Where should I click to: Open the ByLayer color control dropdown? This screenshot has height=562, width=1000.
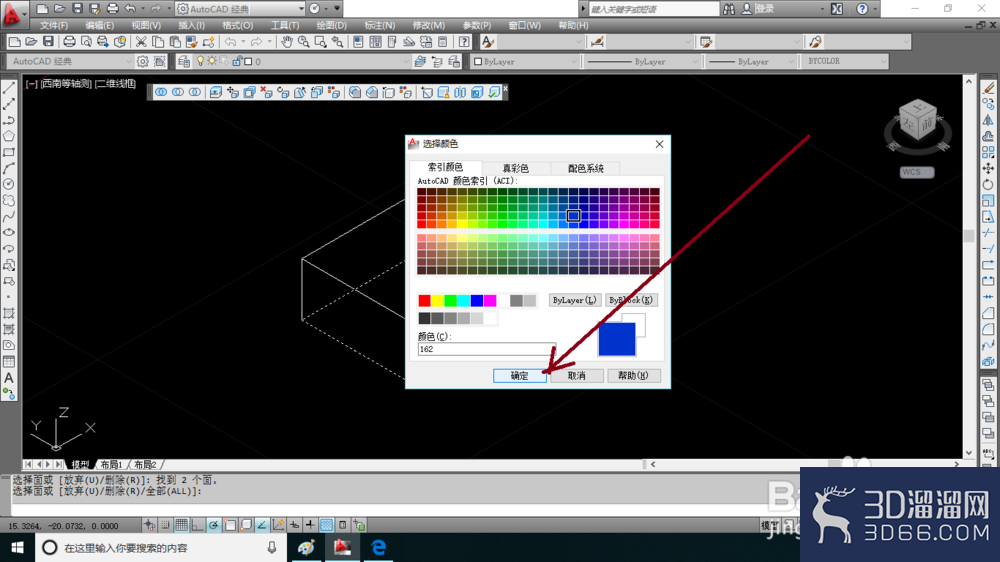point(526,62)
